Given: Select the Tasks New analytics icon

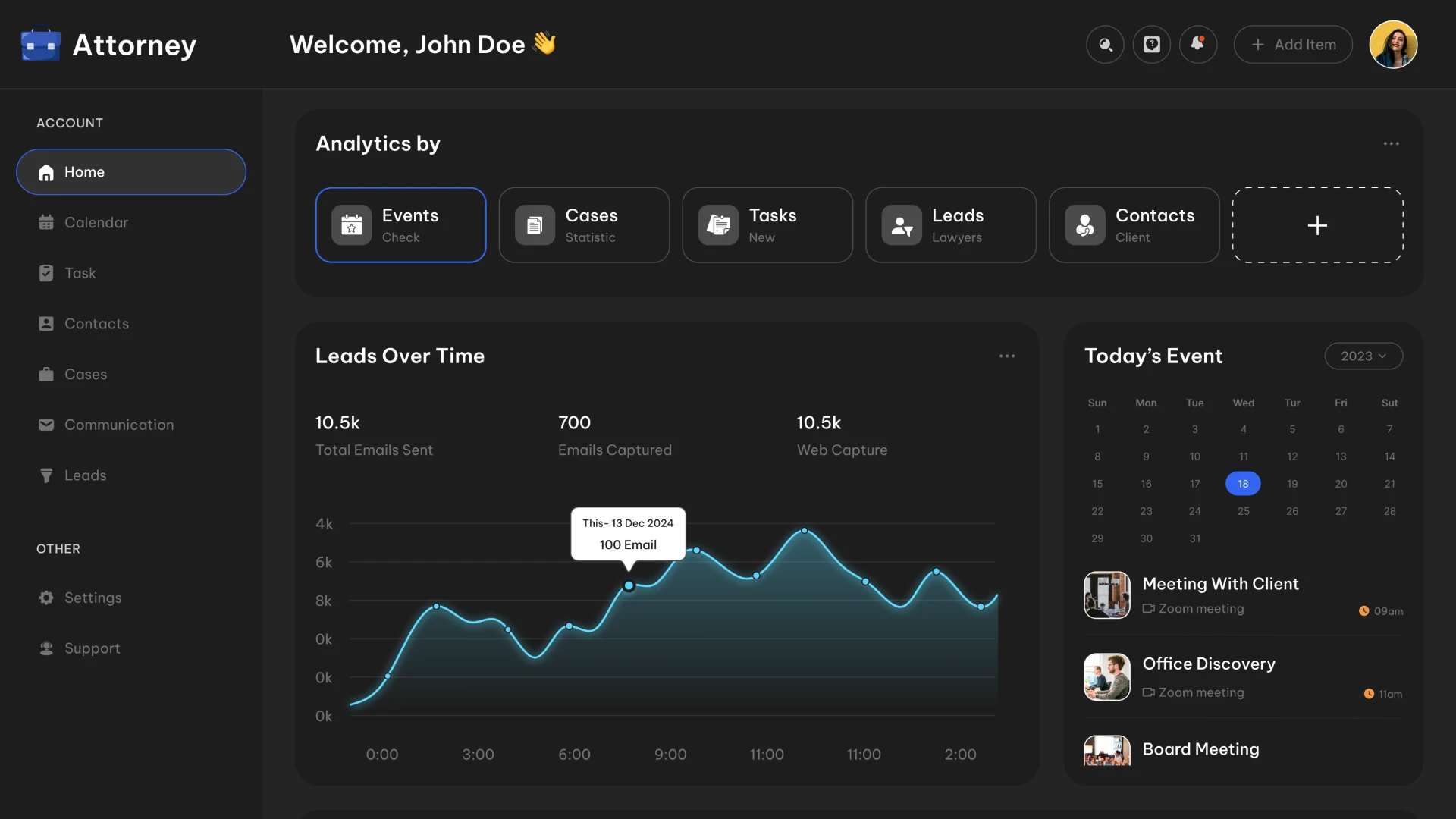Looking at the screenshot, I should pyautogui.click(x=718, y=224).
